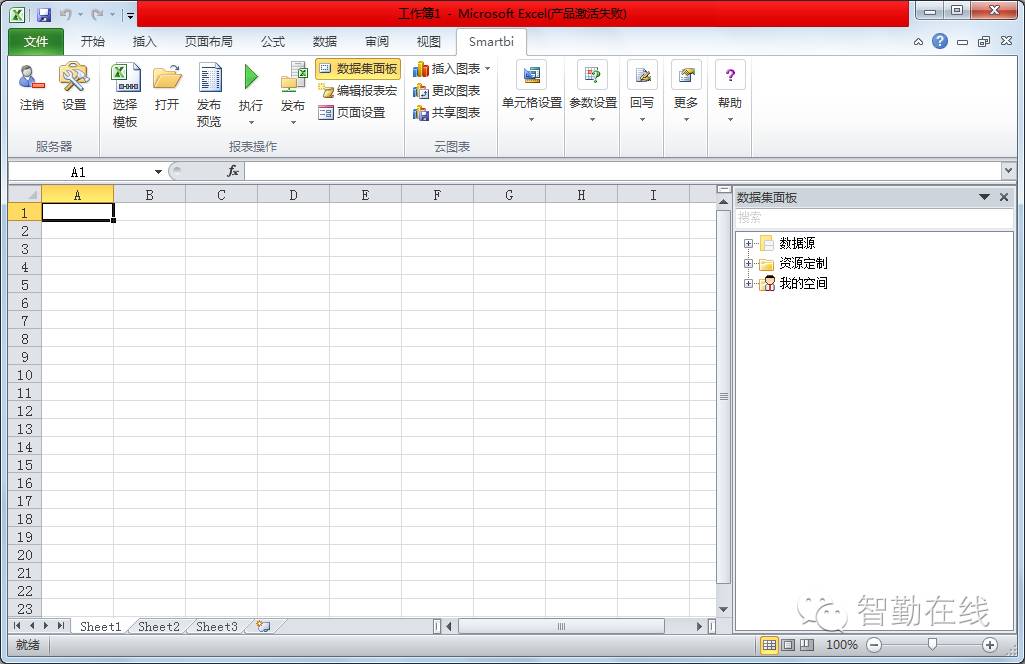1025x664 pixels.
Task: Click the 单元格设置 cell settings icon
Action: click(531, 75)
